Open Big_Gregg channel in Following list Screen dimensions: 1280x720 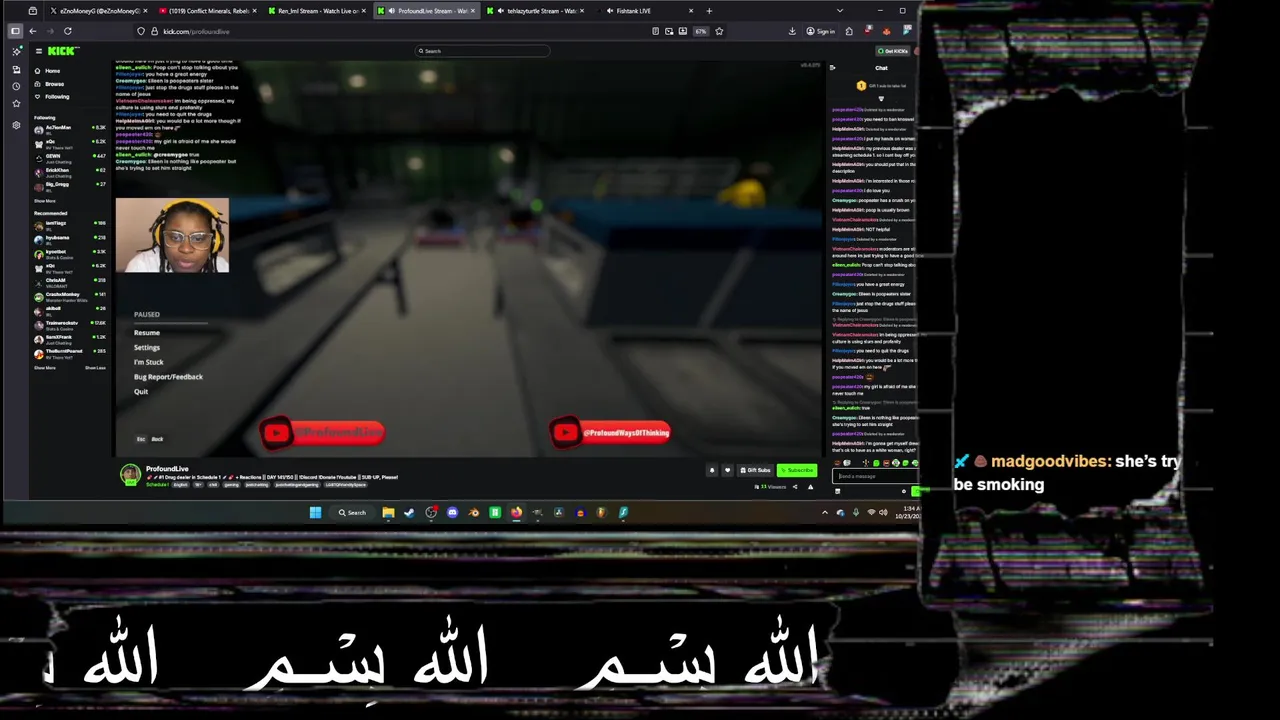tap(70, 185)
